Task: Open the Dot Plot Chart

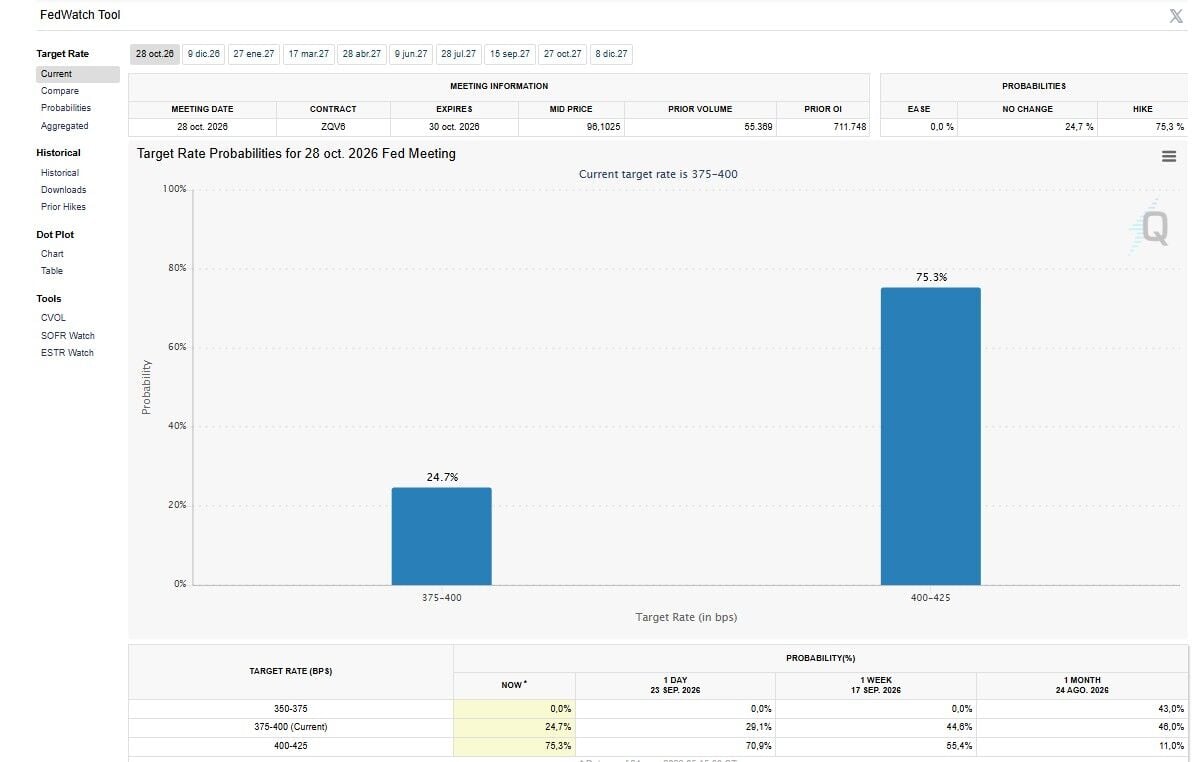Action: pos(52,253)
